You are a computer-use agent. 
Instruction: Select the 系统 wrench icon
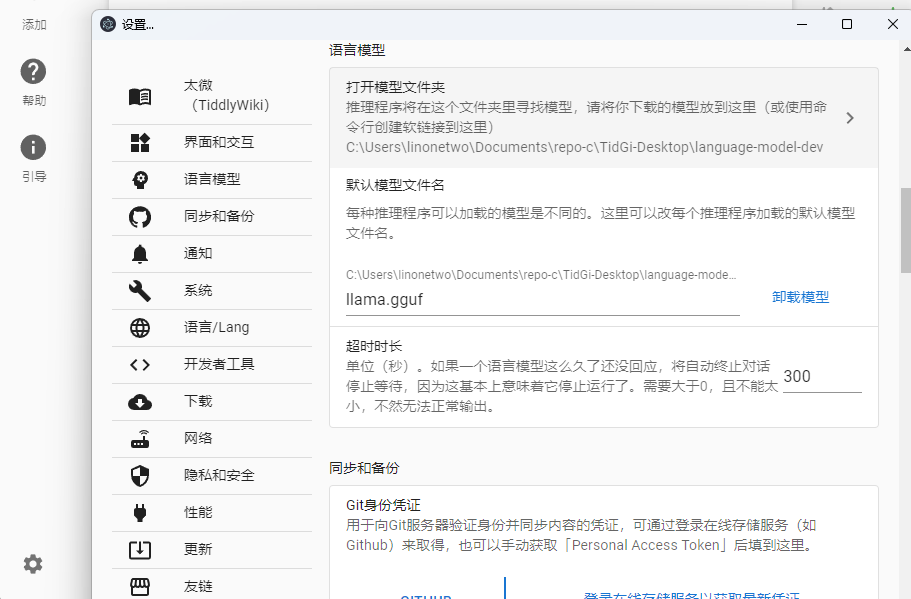(x=140, y=291)
